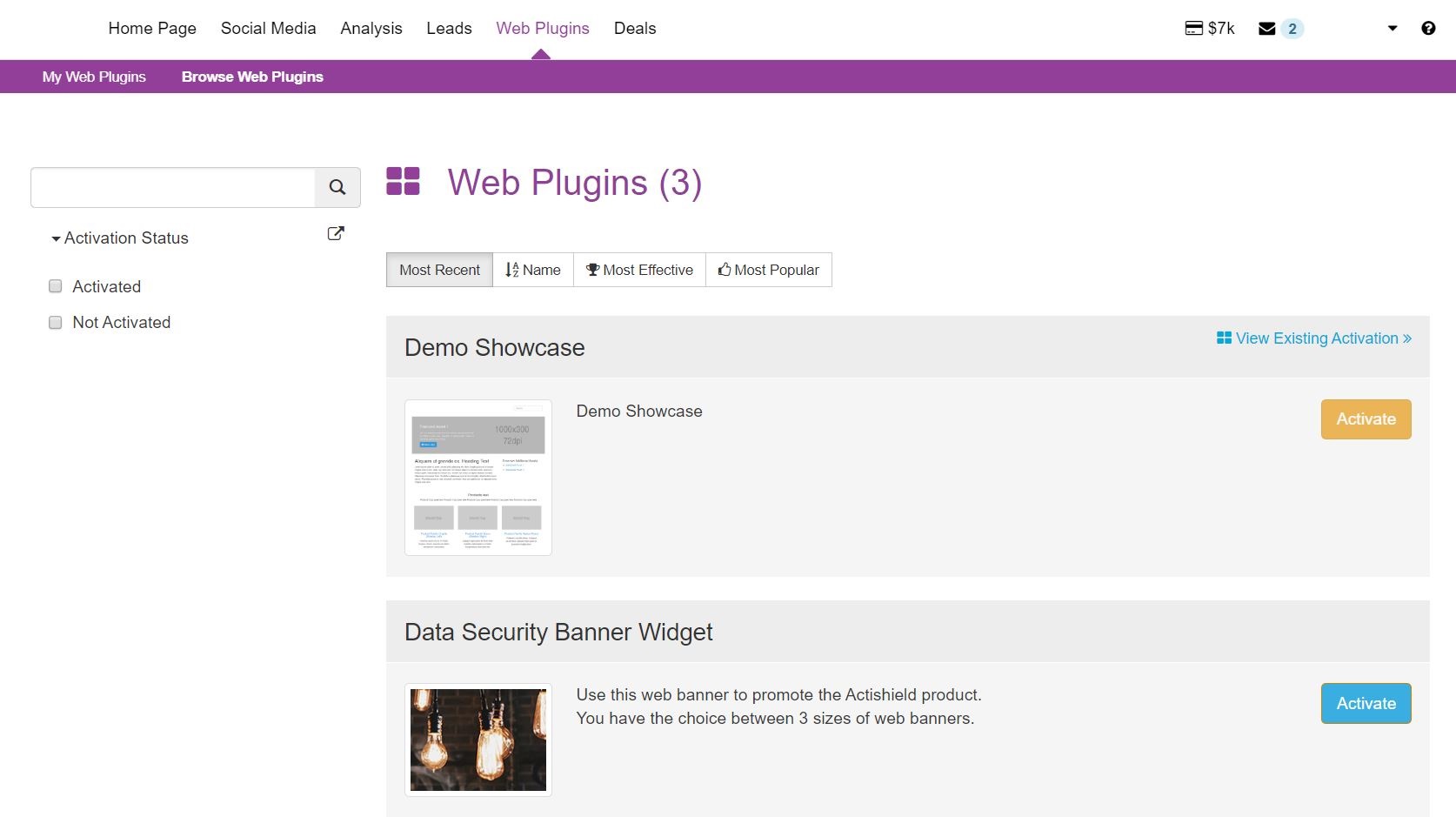This screenshot has height=817, width=1456.
Task: Click the search magnifier icon
Action: click(337, 187)
